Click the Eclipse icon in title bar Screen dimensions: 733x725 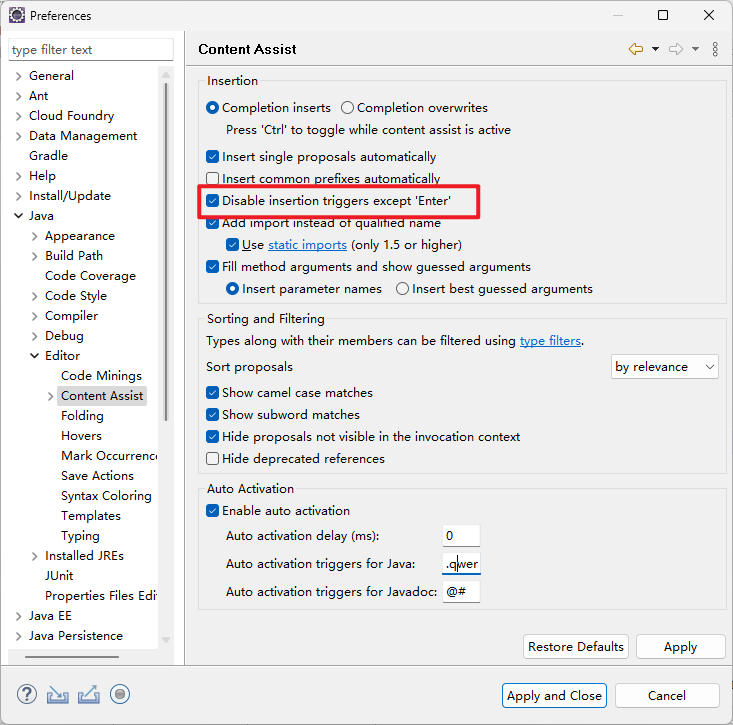click(17, 16)
